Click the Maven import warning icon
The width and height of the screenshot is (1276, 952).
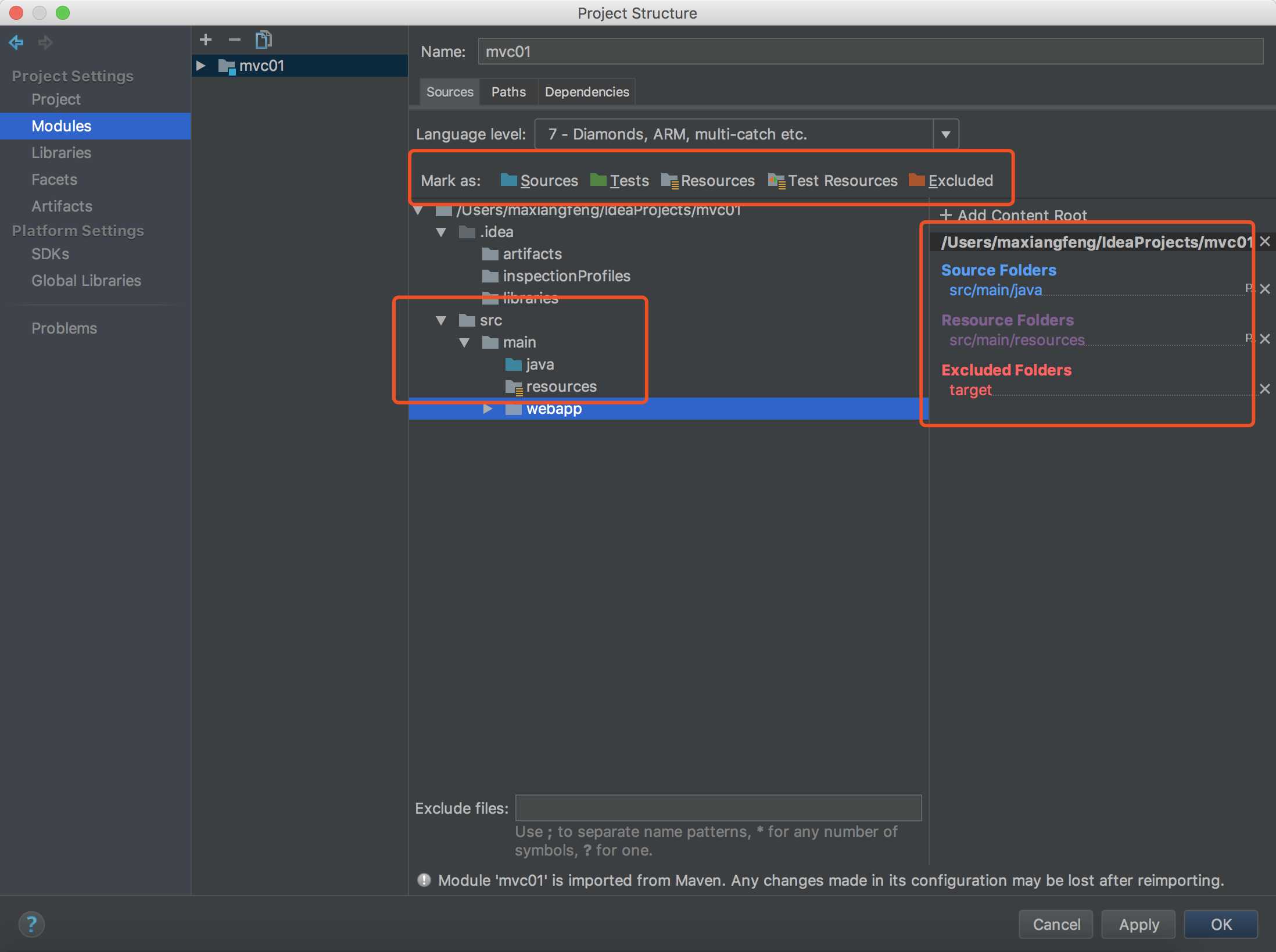click(424, 880)
